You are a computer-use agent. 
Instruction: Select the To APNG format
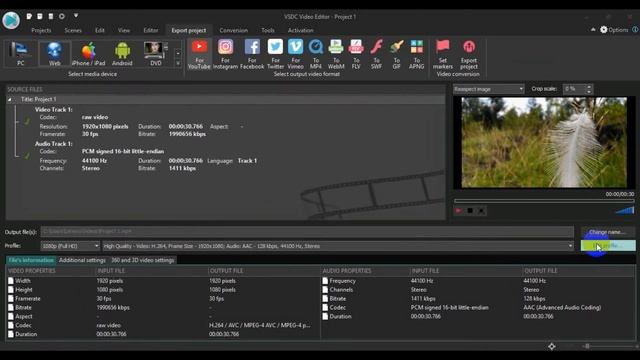(416, 55)
